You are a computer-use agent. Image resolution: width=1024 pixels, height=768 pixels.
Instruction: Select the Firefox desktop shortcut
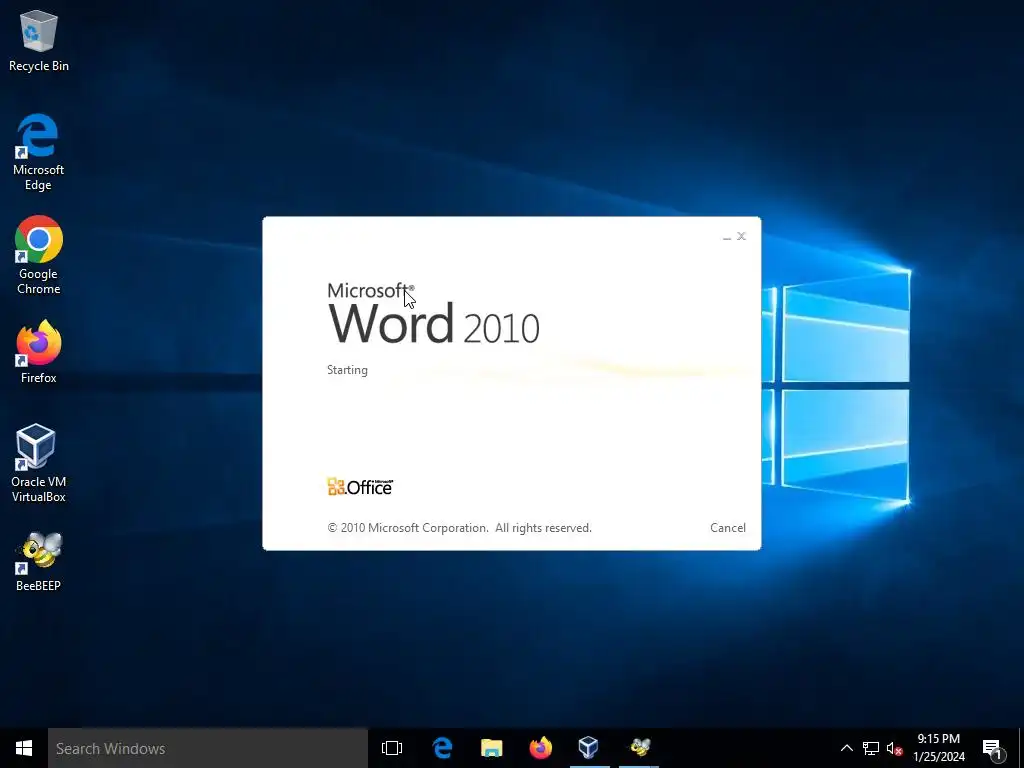click(39, 351)
